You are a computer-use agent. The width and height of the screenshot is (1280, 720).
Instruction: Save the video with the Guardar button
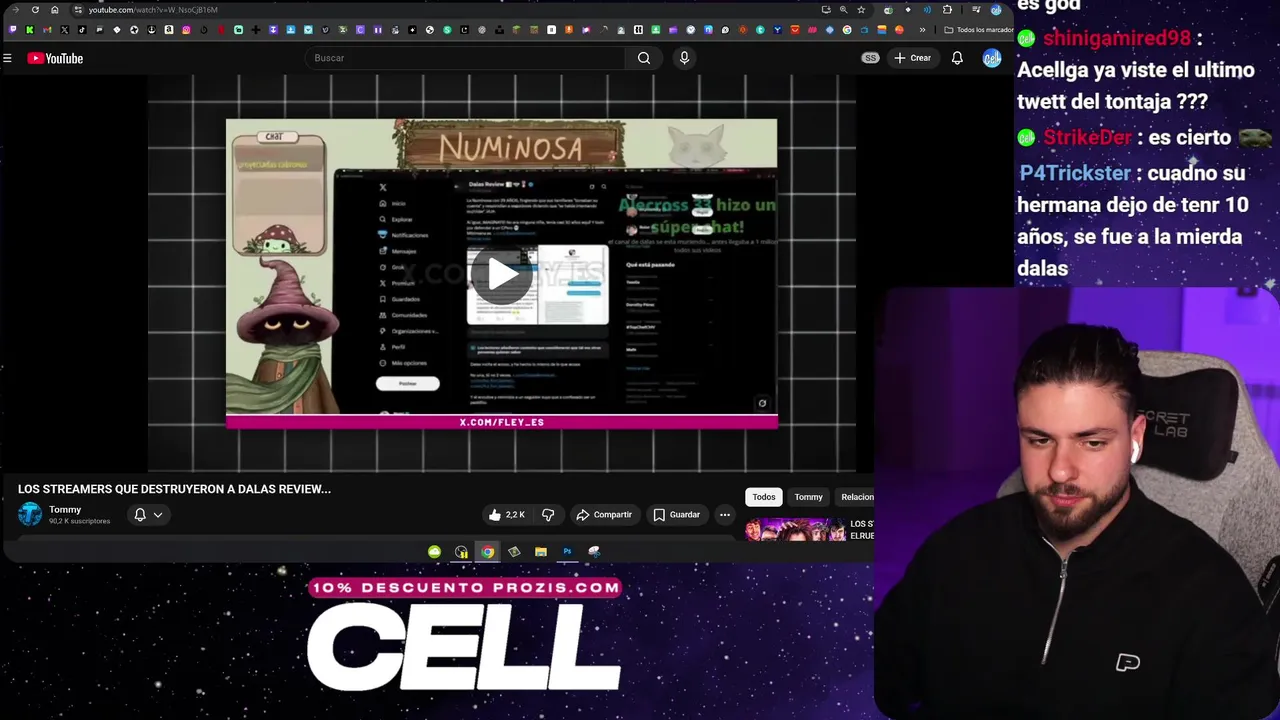tap(677, 515)
